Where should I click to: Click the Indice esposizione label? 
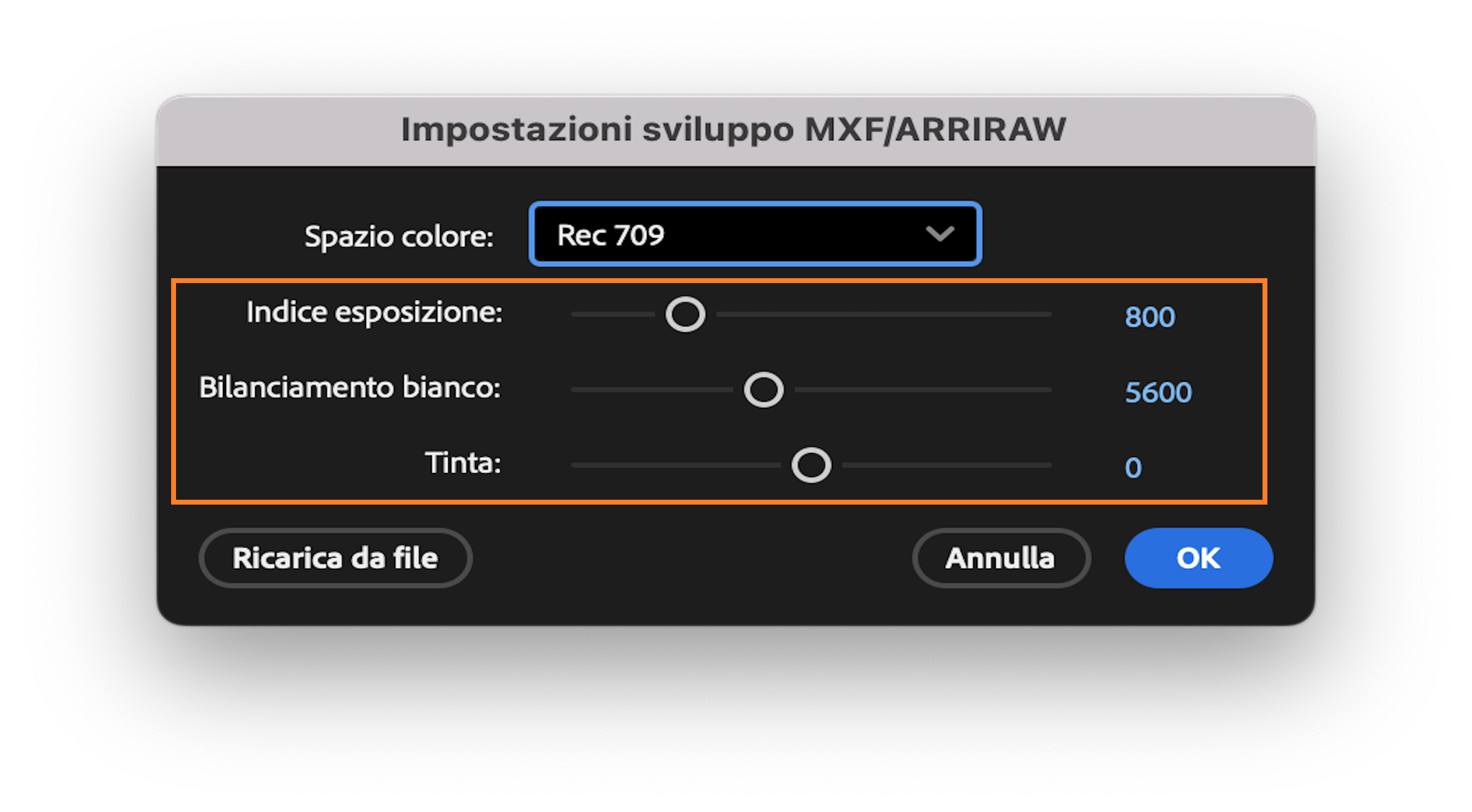click(373, 312)
